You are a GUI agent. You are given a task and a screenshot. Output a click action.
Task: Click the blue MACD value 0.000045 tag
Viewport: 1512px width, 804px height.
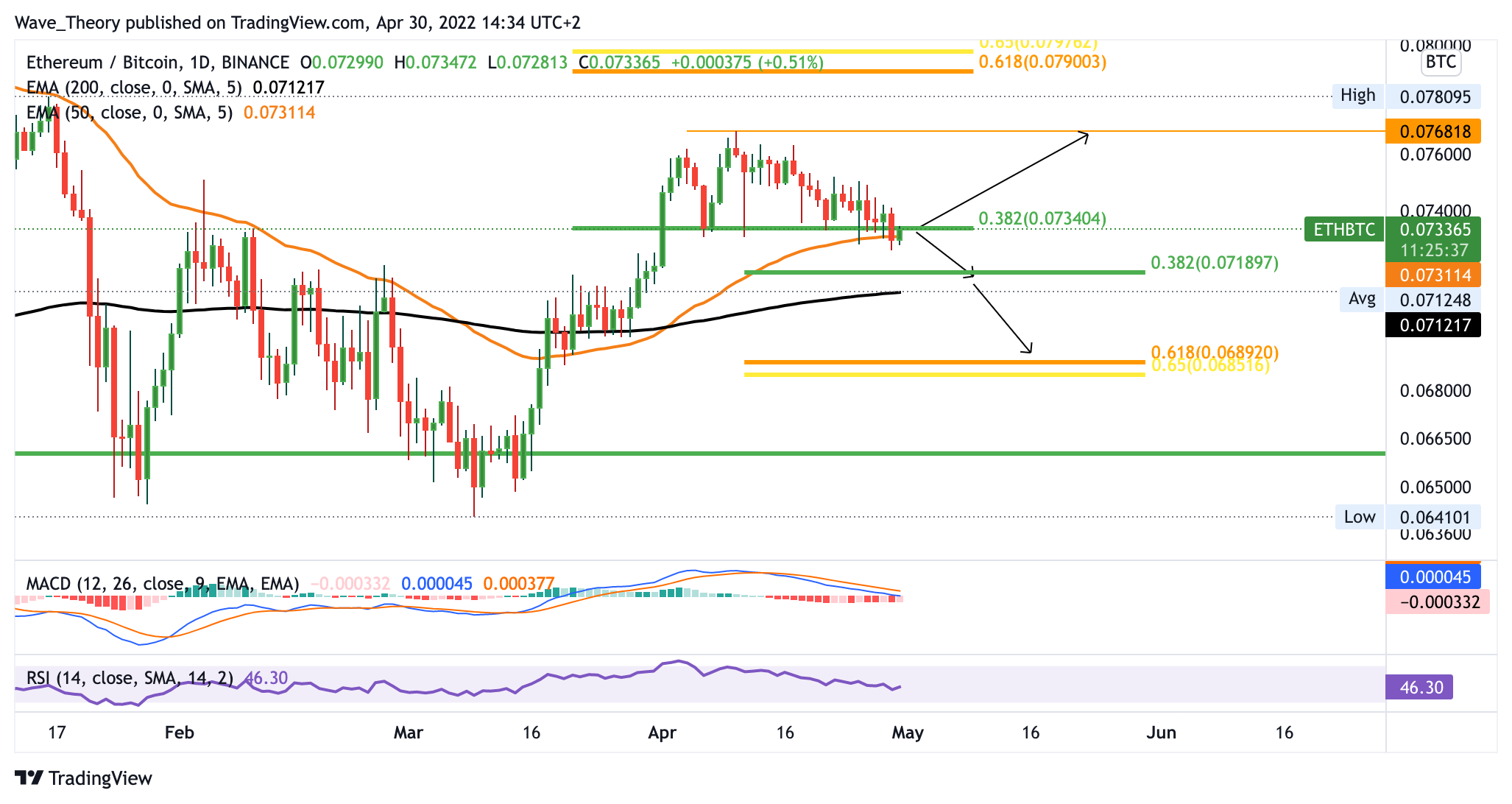[x=1432, y=577]
